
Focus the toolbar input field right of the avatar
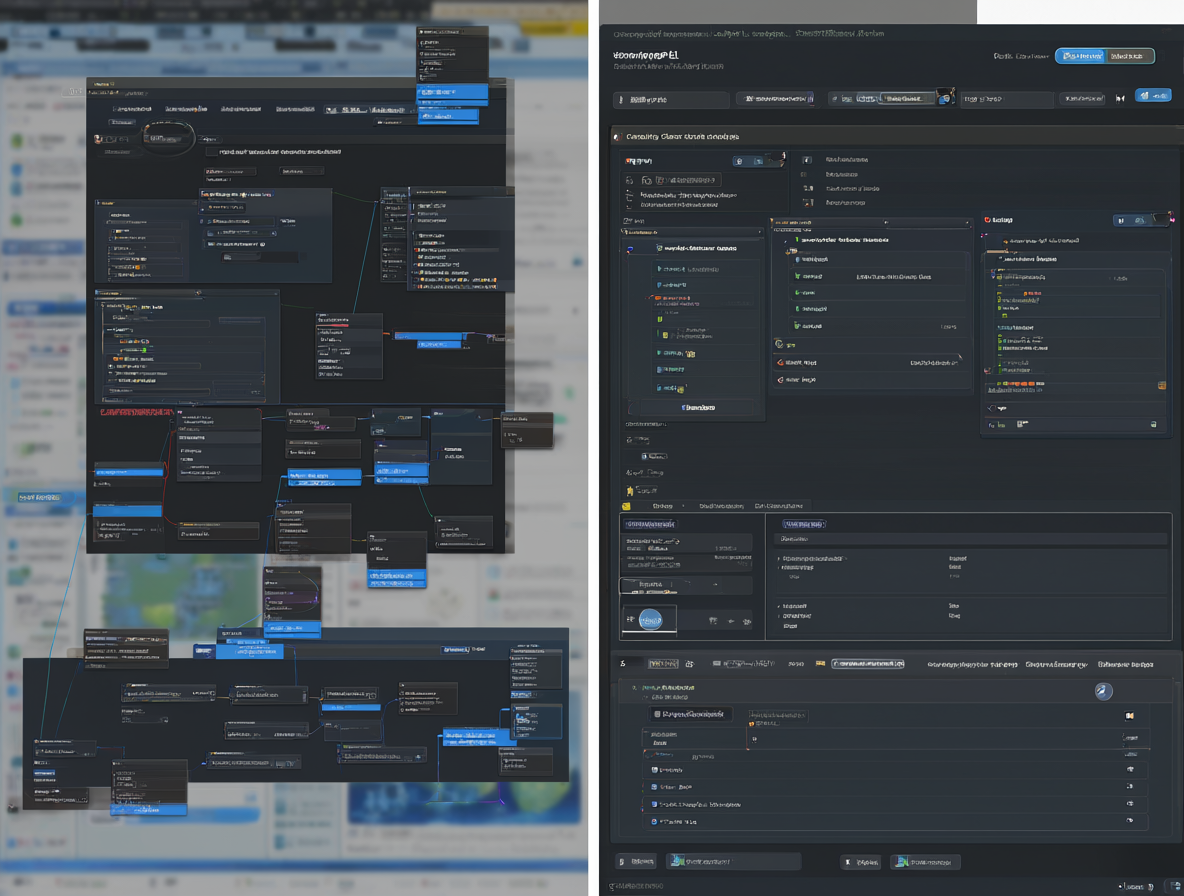tap(1005, 99)
